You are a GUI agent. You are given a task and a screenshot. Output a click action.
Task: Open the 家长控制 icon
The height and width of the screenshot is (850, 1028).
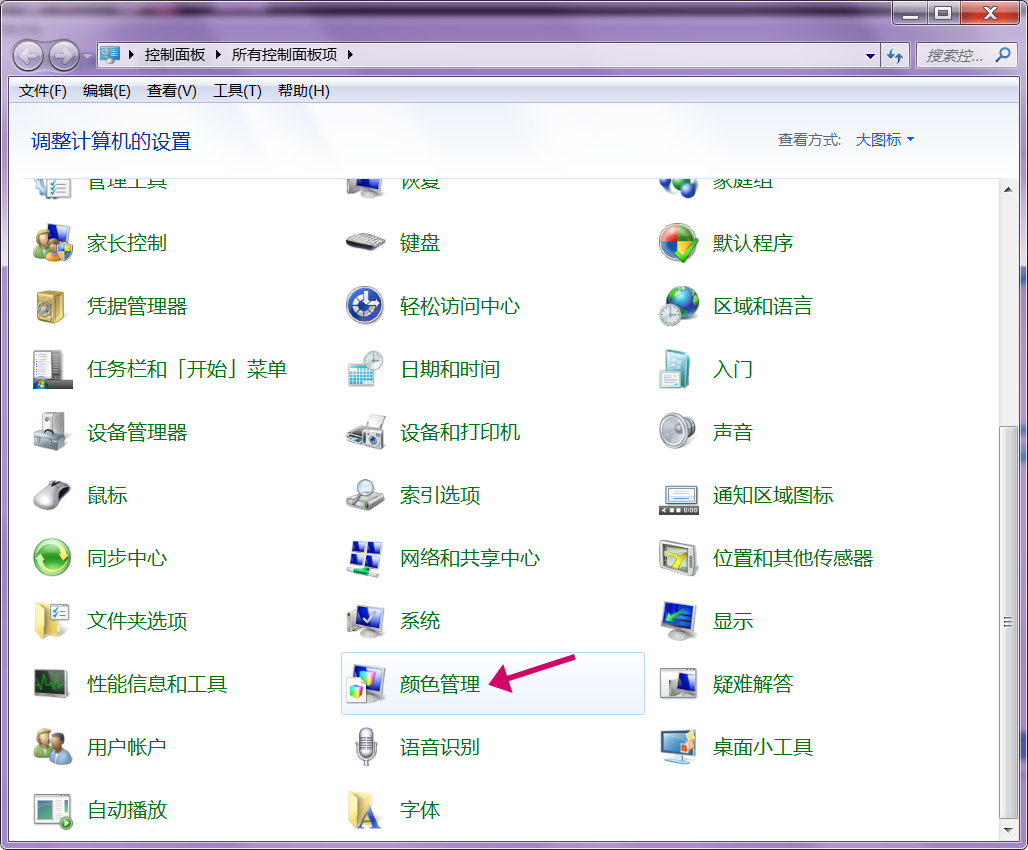[x=52, y=243]
